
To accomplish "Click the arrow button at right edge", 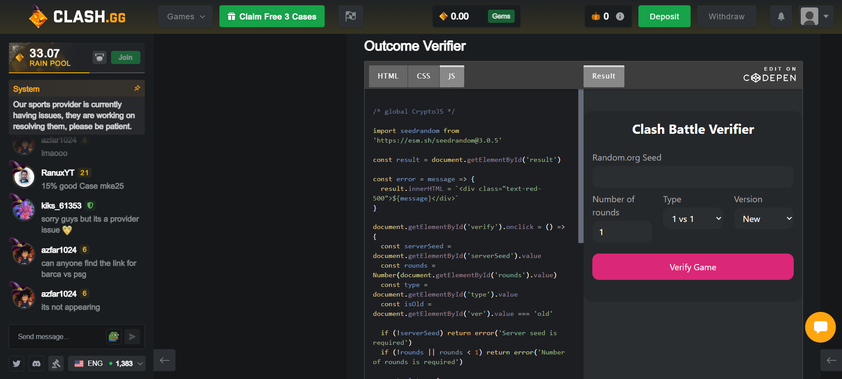I will [831, 360].
